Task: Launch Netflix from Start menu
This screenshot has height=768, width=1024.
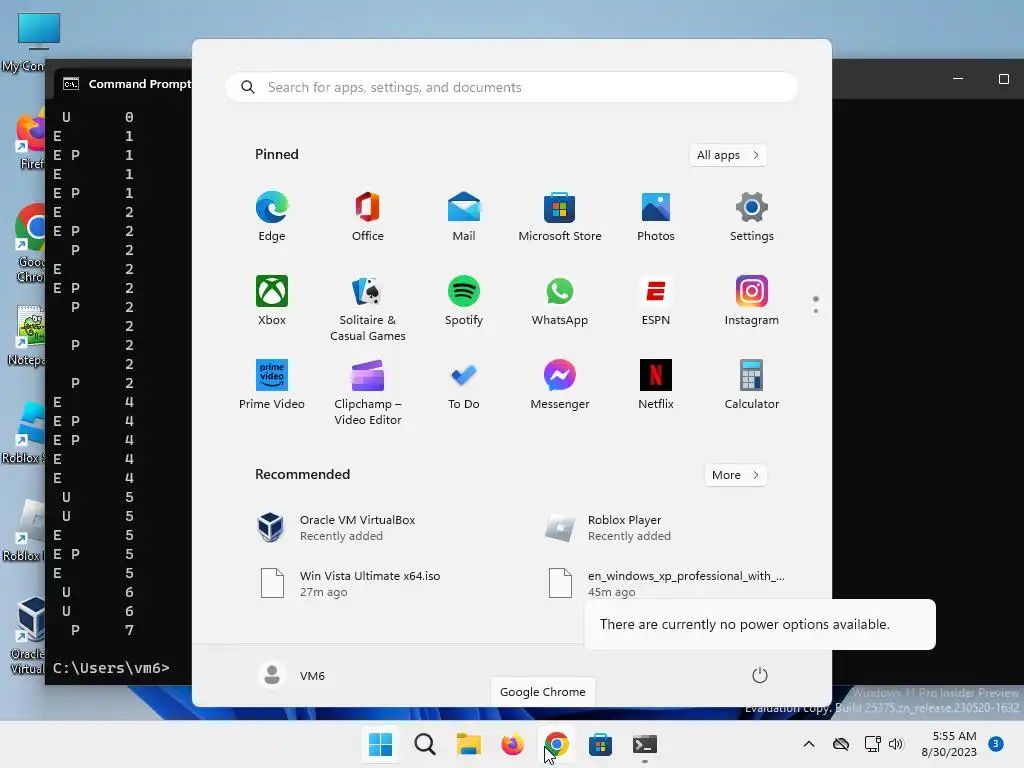Action: tap(656, 385)
